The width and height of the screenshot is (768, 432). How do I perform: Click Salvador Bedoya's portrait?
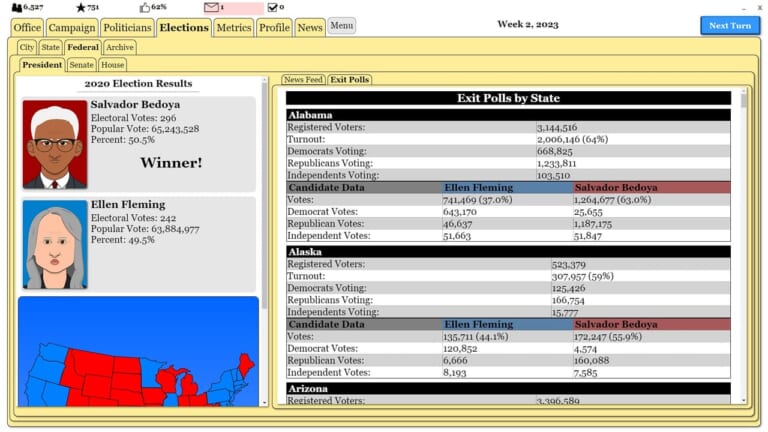pos(54,144)
